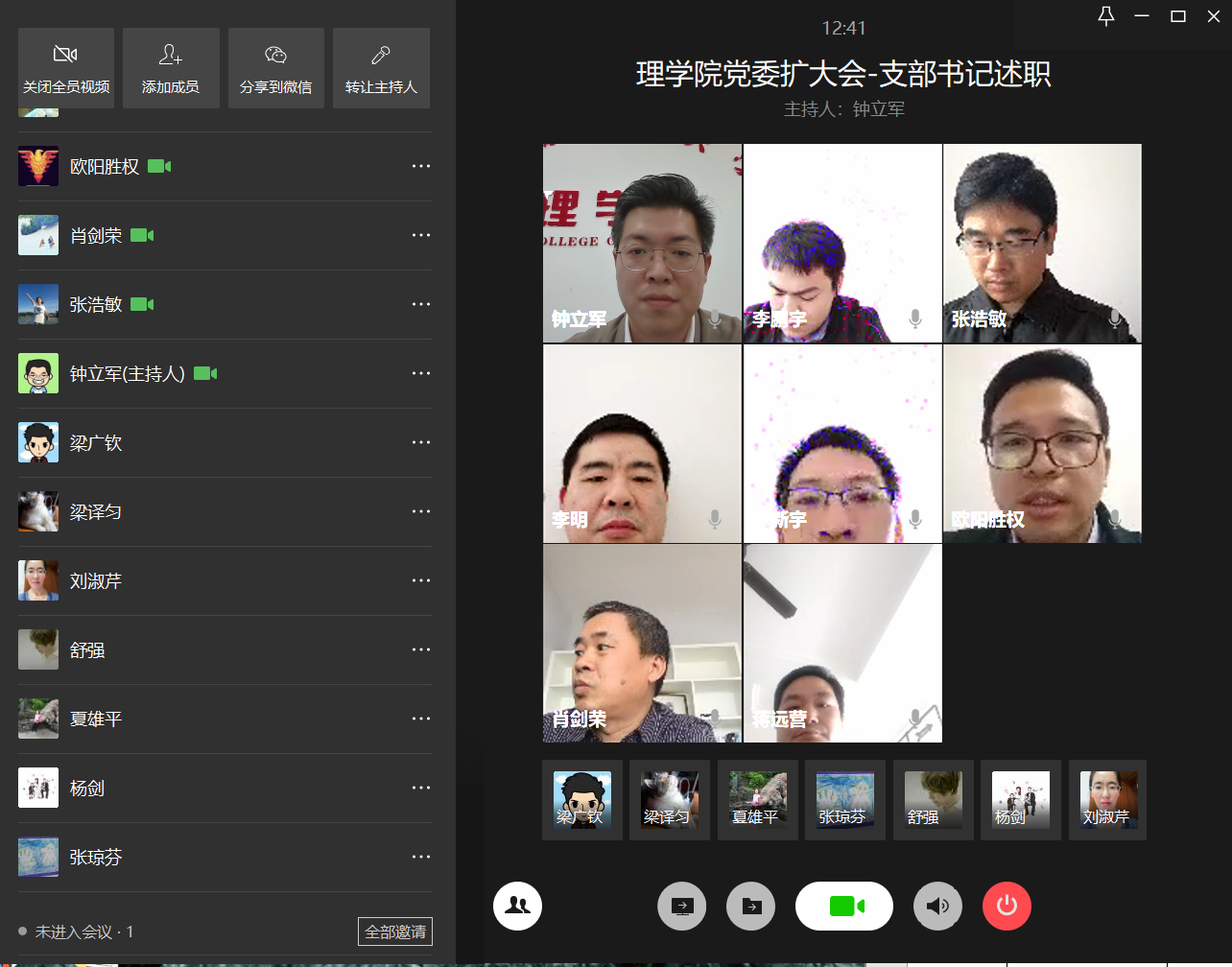This screenshot has height=967, width=1232.
Task: Click the microphone icon on 李明's video
Action: pos(715,519)
